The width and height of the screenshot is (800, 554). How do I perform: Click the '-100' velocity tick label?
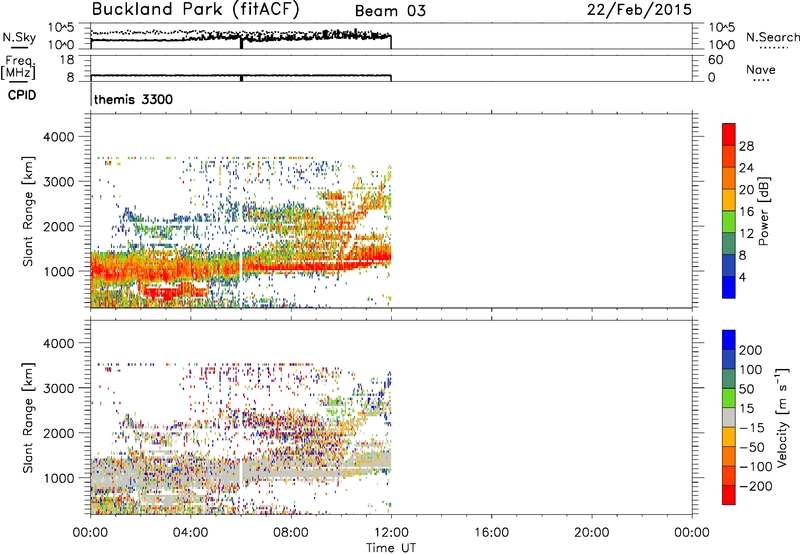[x=756, y=467]
